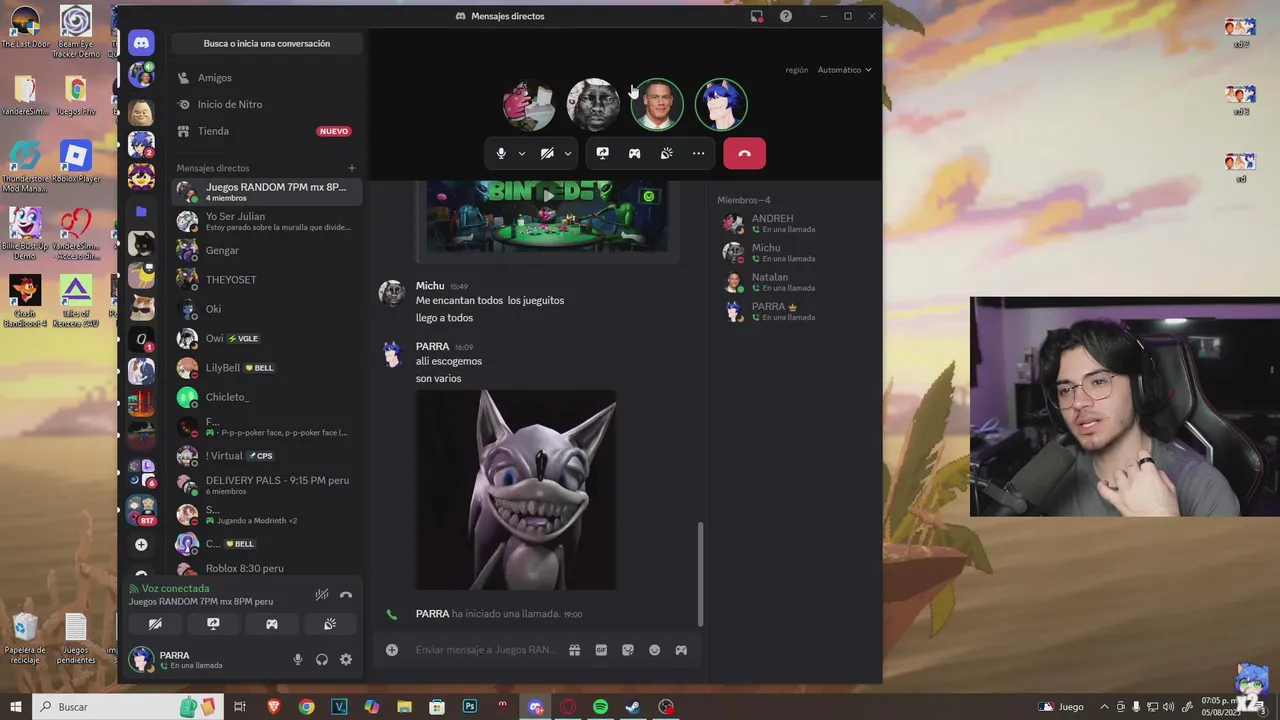This screenshot has height=720, width=1280.
Task: Open the Discord home button
Action: [141, 43]
